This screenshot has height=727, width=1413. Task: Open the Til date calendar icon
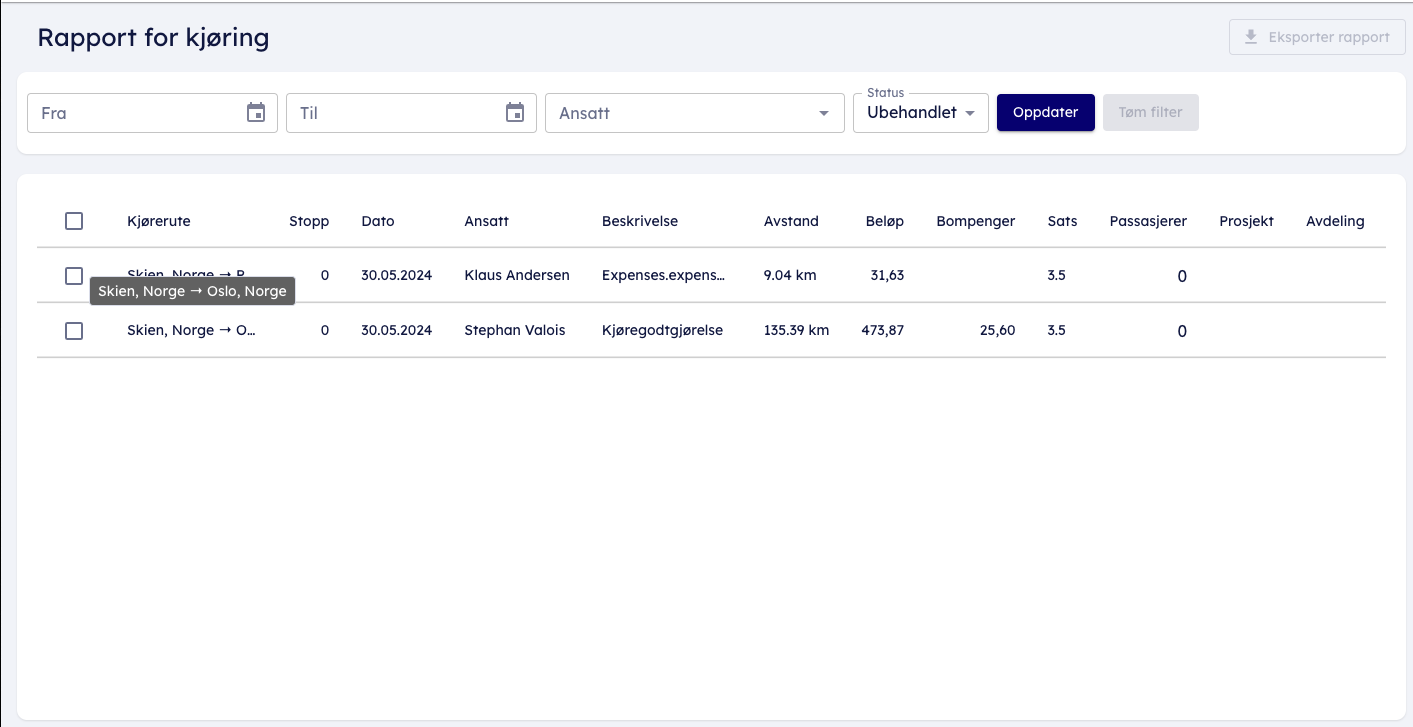coord(515,113)
